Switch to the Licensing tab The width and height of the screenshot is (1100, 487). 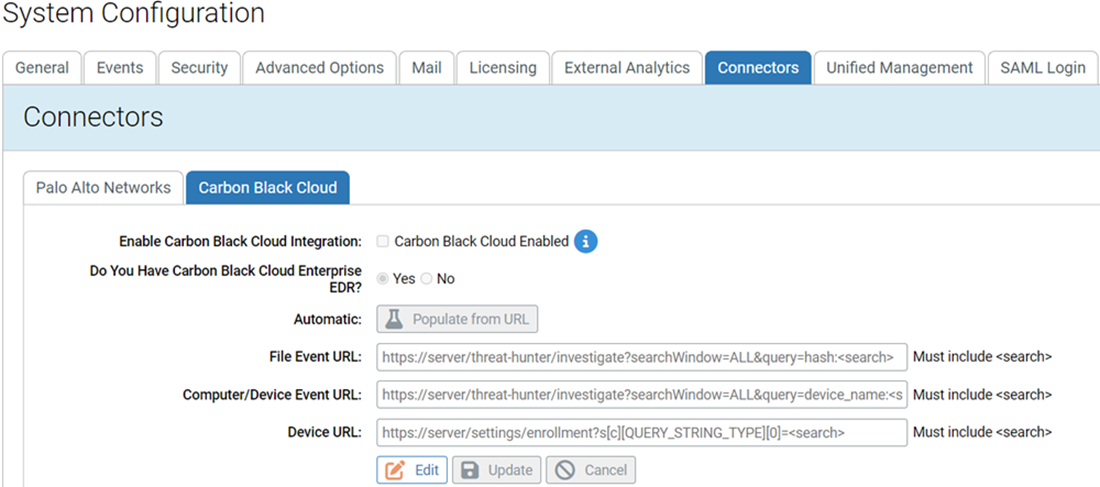(503, 68)
